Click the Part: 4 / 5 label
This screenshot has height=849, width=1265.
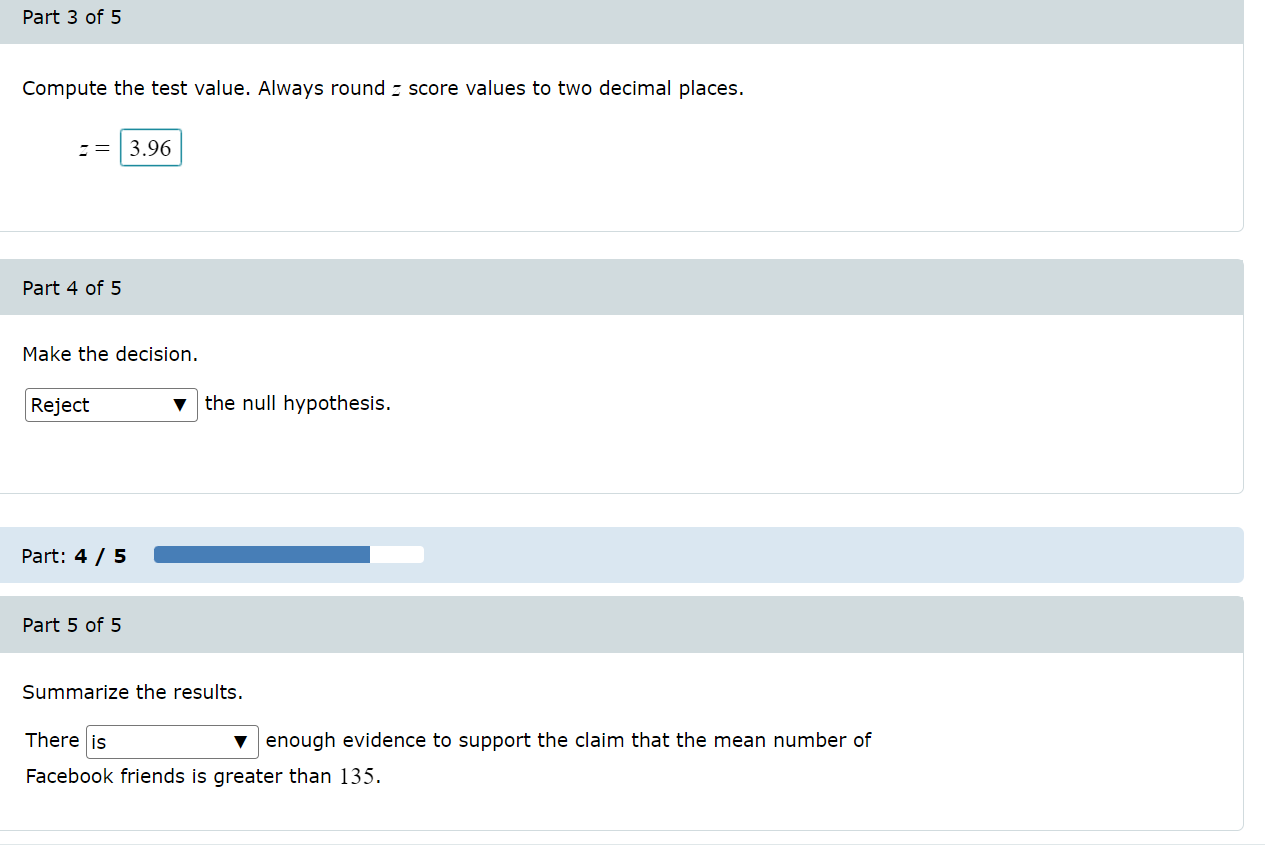73,555
